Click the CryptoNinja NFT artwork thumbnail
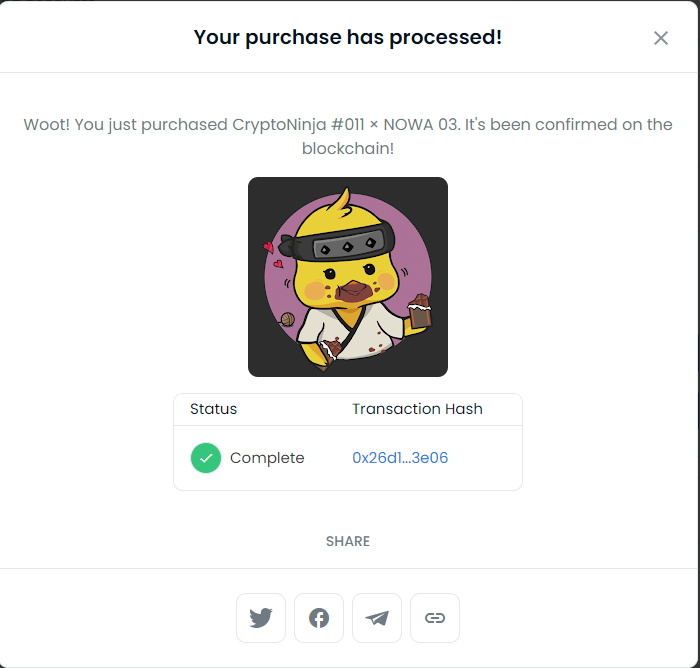This screenshot has height=668, width=700. pyautogui.click(x=348, y=277)
